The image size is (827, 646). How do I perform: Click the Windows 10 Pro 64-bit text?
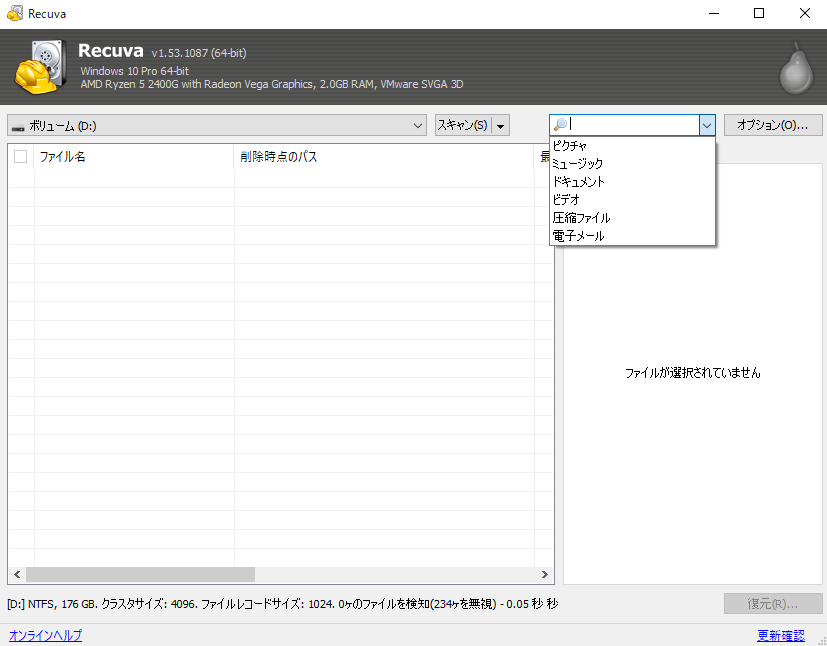(134, 71)
